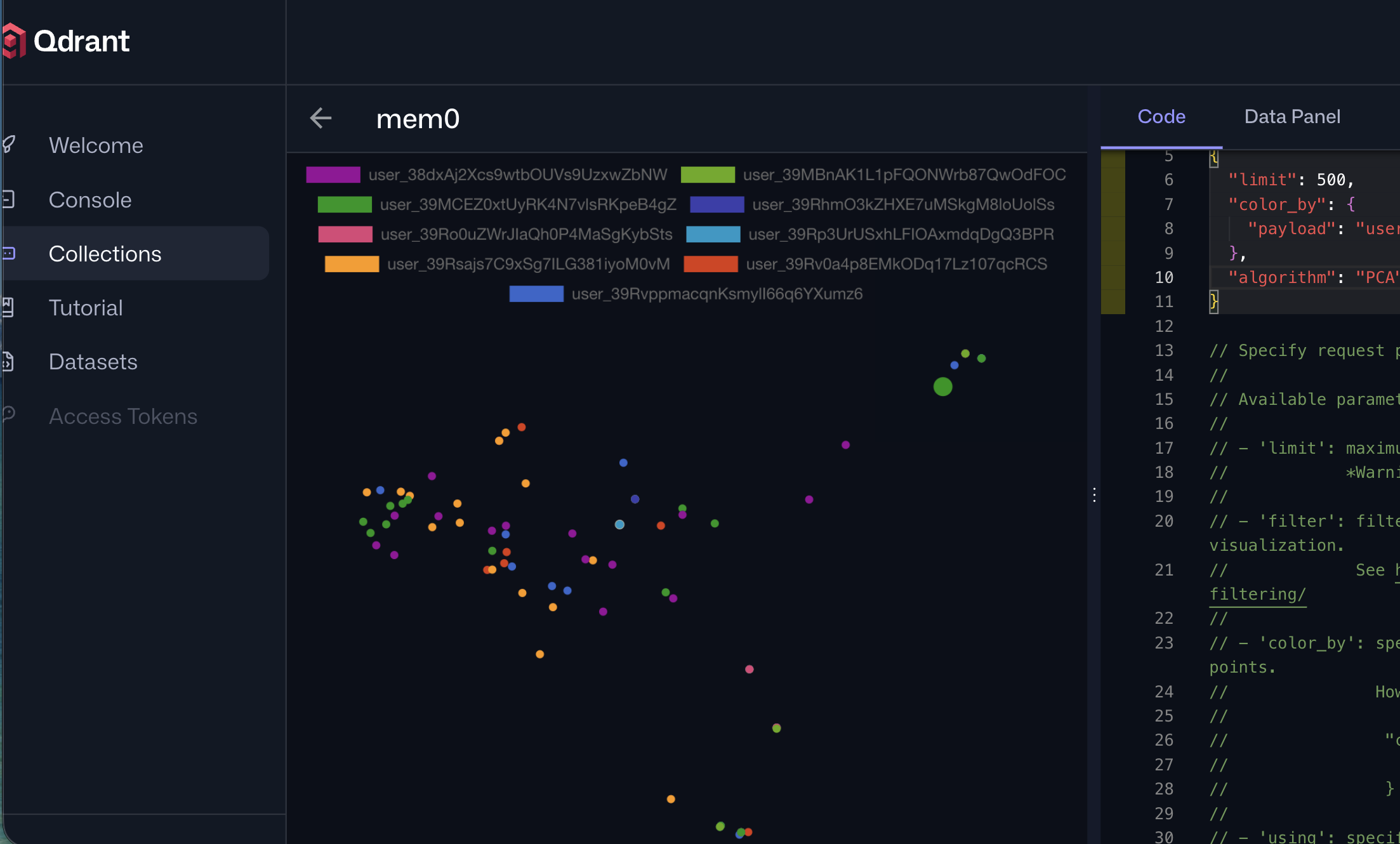Click the cyan legend swatch for user_39Rp3UrUSxhLFIOAxmdqDgQ3BPR
The height and width of the screenshot is (844, 1400).
click(713, 234)
